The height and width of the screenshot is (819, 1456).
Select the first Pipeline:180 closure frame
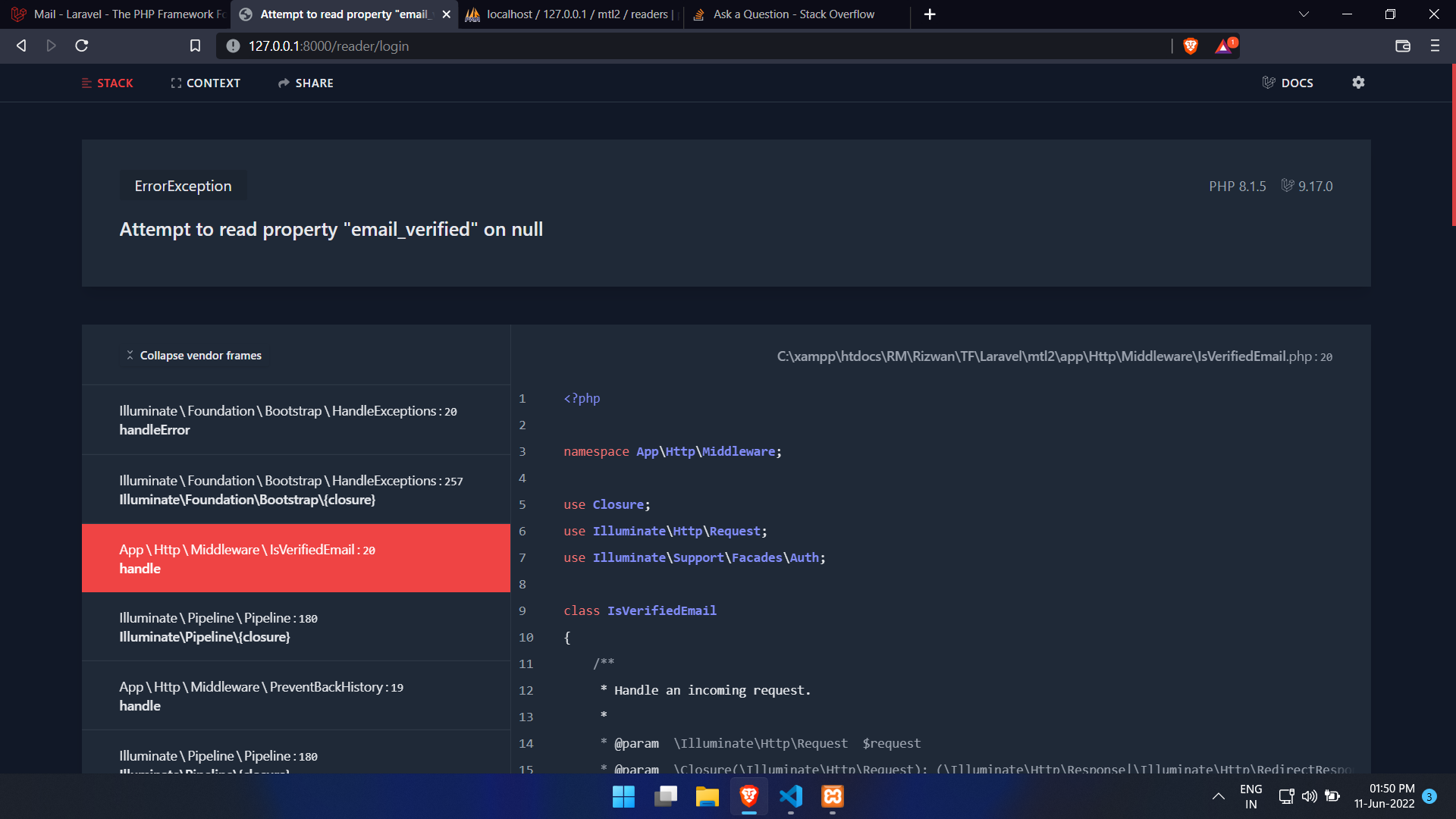click(x=296, y=627)
